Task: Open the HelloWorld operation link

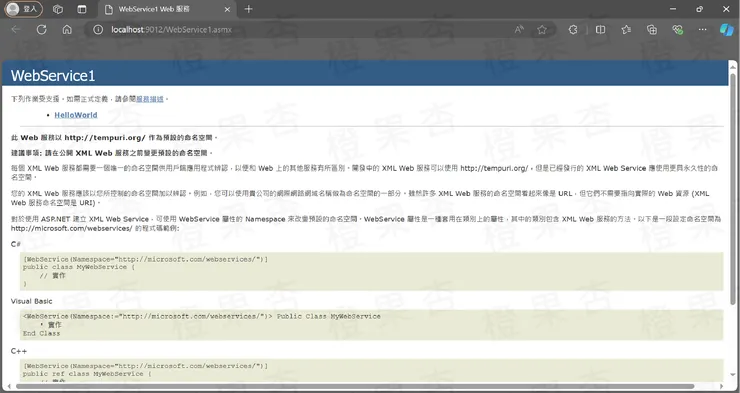Action: click(x=76, y=115)
